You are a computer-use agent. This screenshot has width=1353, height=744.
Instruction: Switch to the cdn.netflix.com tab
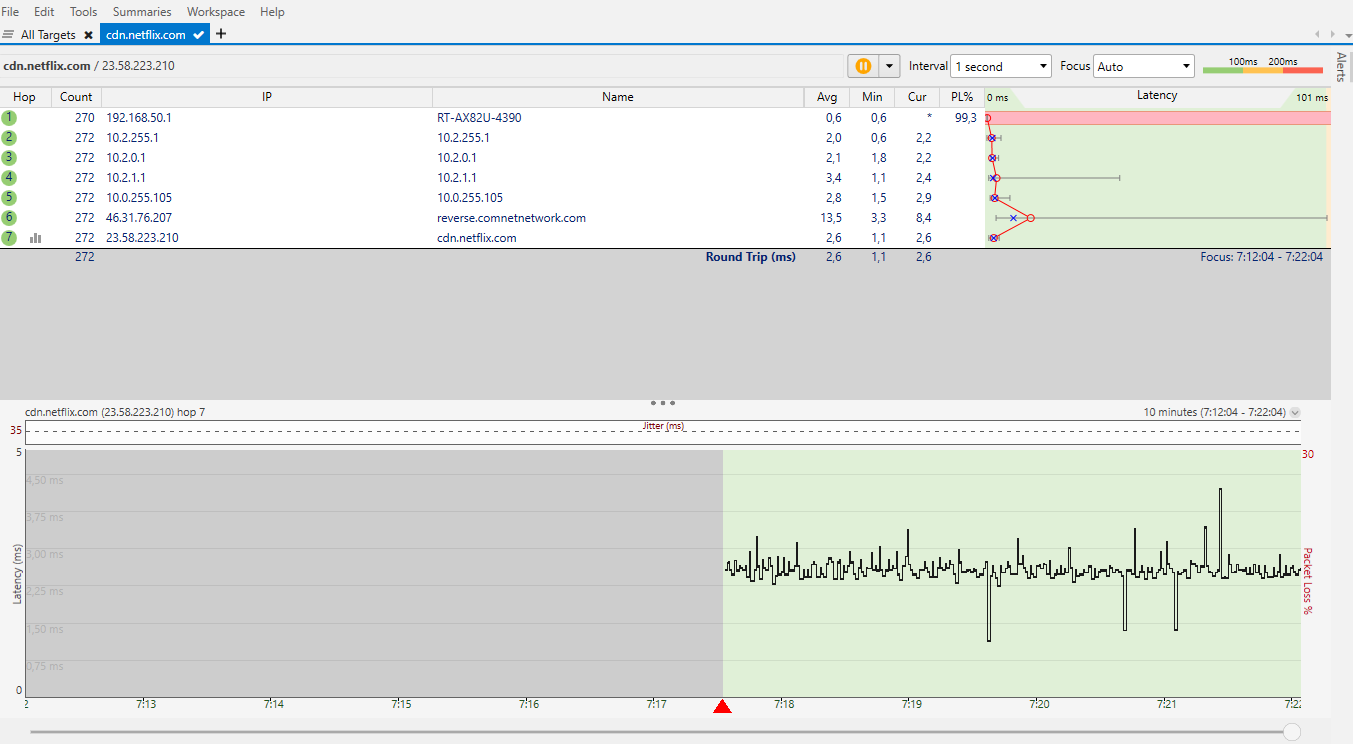pyautogui.click(x=146, y=35)
